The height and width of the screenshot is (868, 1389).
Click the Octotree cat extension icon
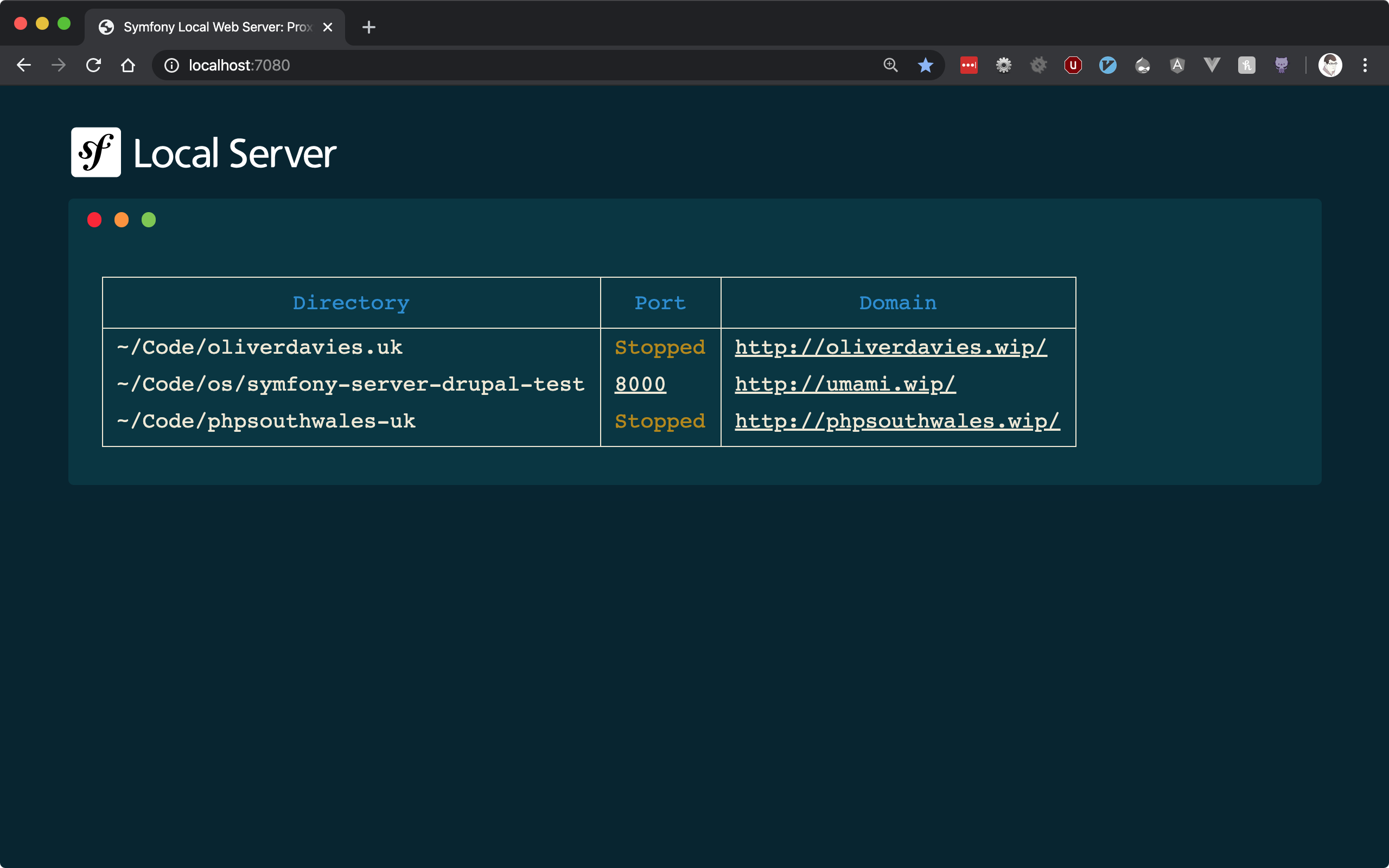click(1281, 65)
